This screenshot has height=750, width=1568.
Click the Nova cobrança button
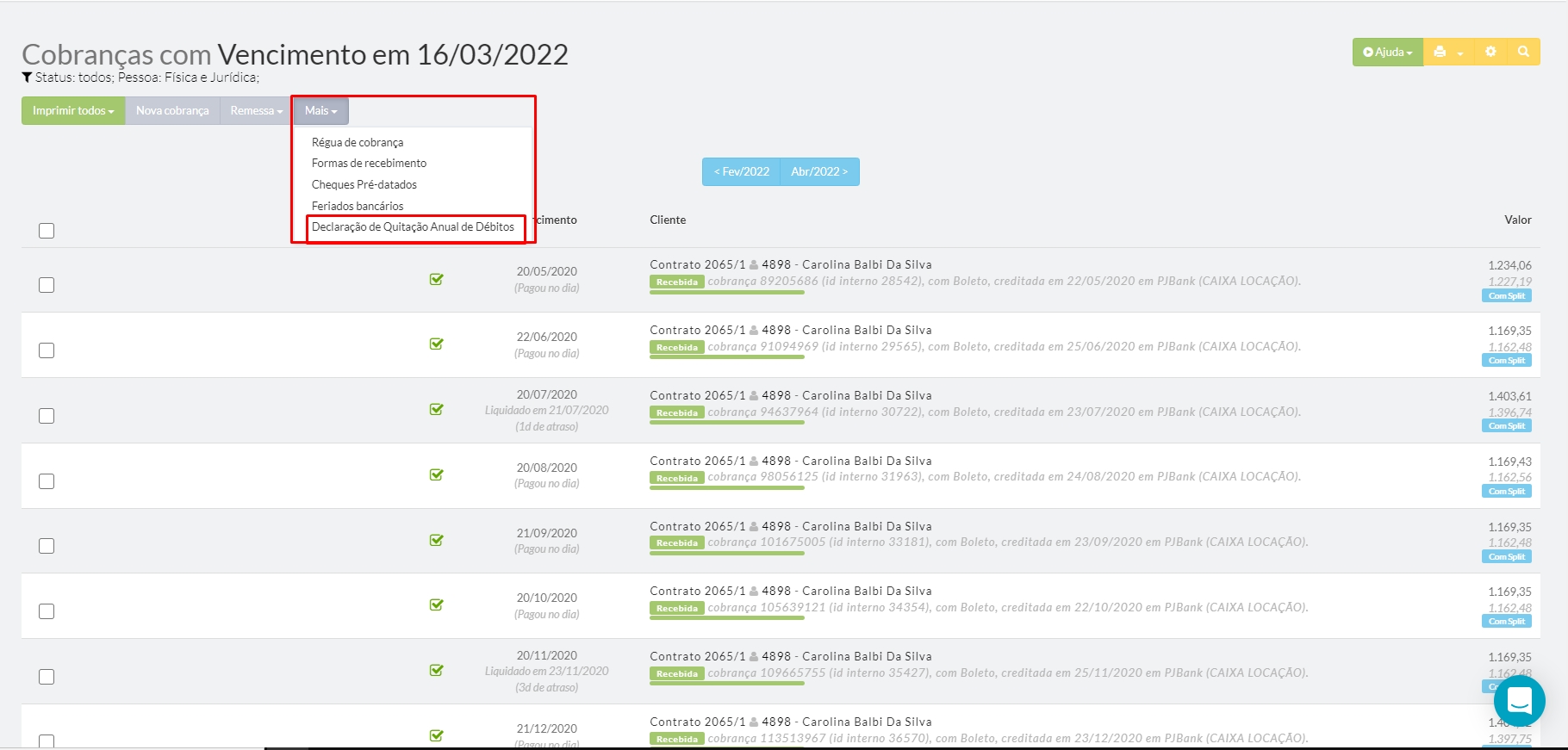172,110
